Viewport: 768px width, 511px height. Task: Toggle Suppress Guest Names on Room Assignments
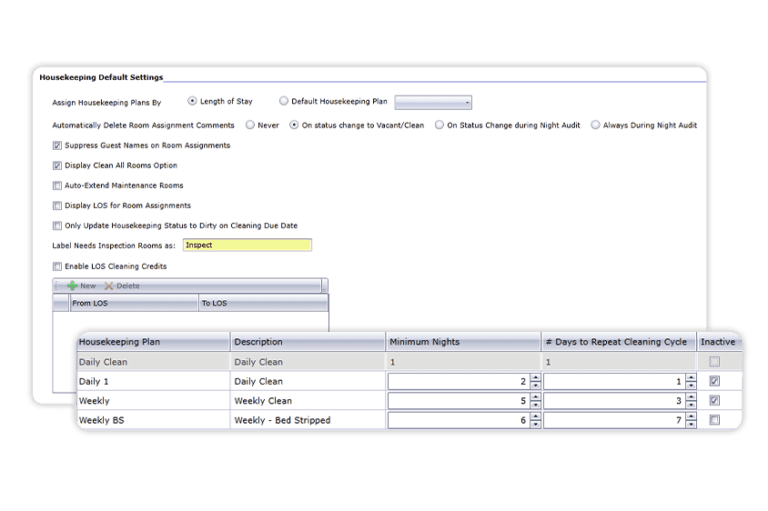pos(56,145)
